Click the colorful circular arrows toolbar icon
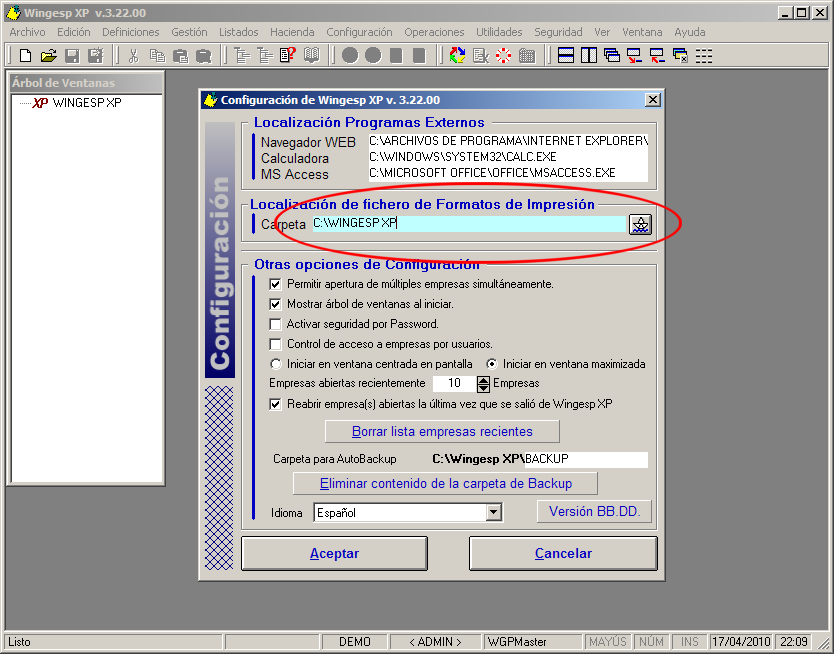Screen dimensions: 834x654 point(457,55)
